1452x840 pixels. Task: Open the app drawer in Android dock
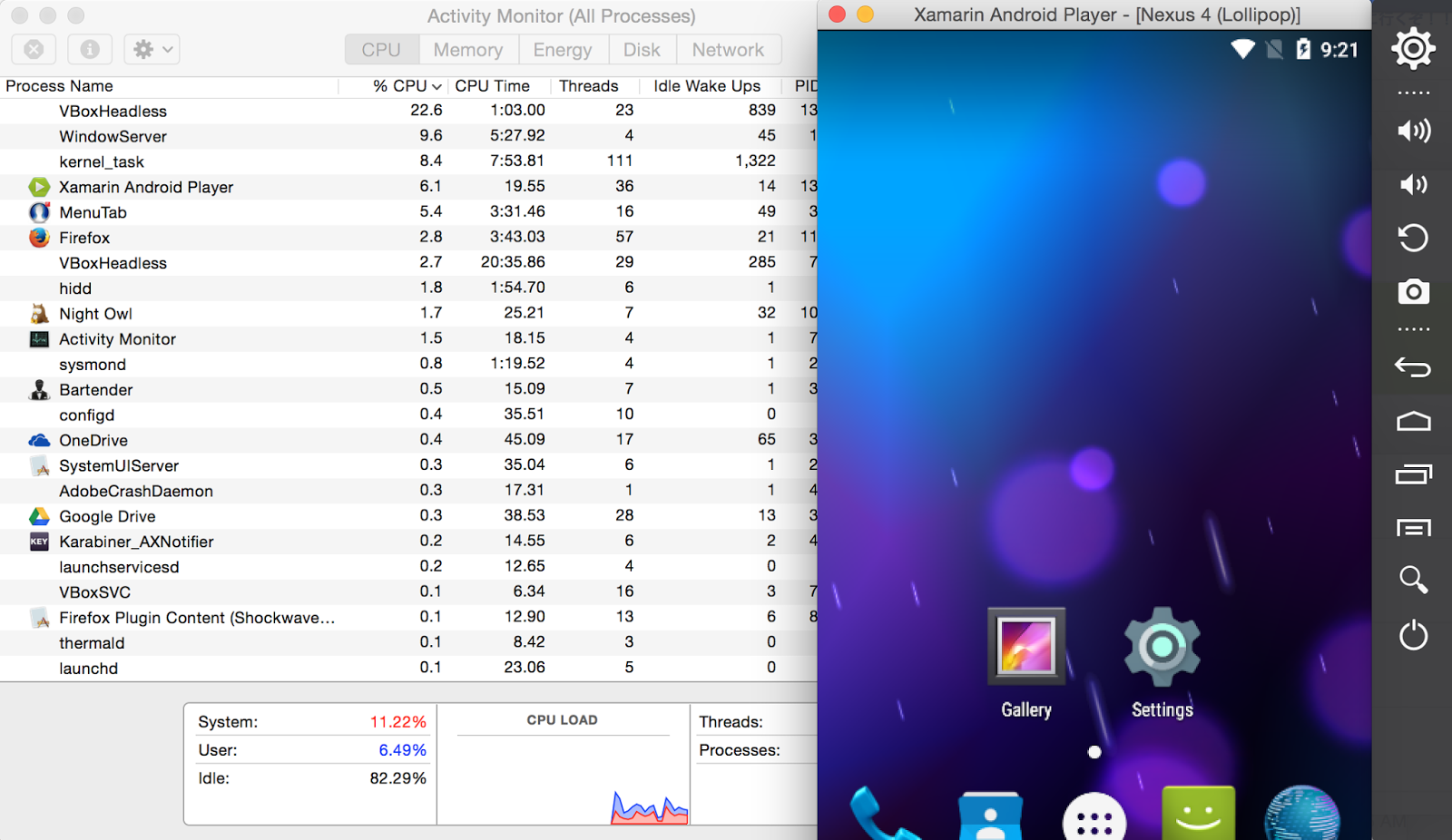point(1094,816)
